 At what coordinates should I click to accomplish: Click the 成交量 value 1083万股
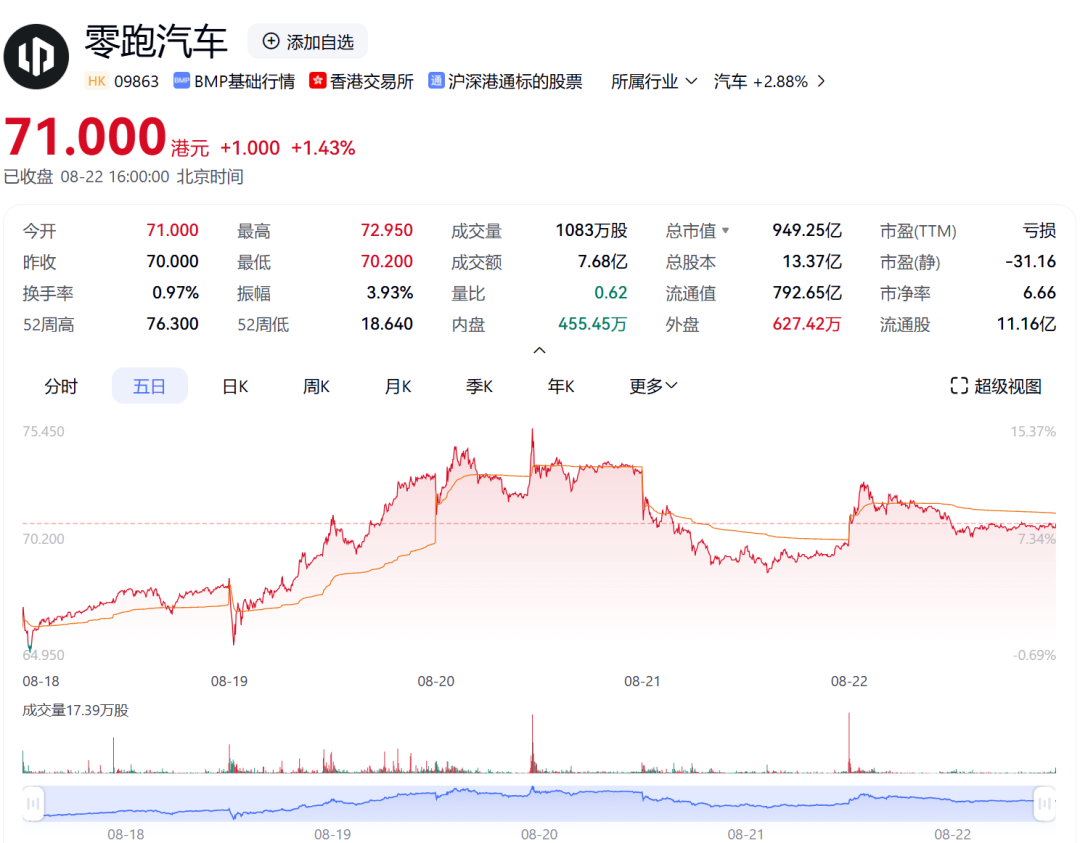click(592, 230)
